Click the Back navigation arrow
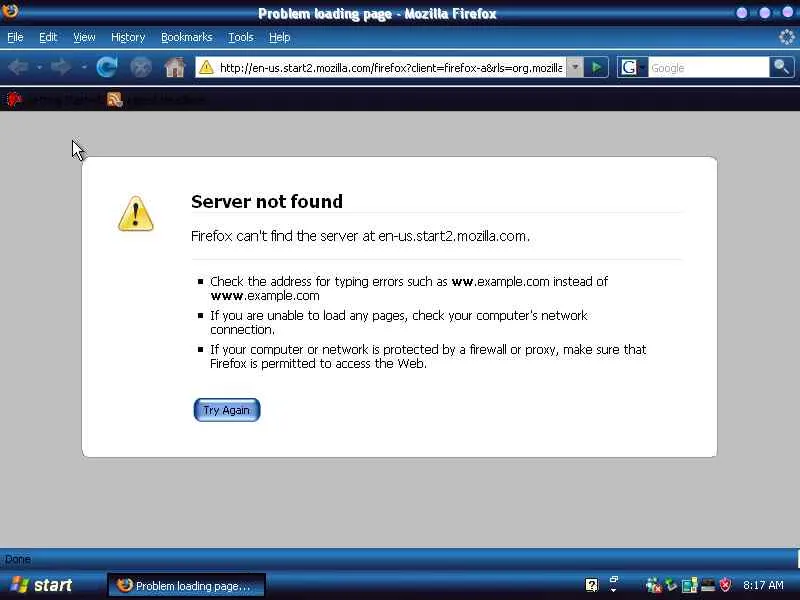 click(19, 67)
